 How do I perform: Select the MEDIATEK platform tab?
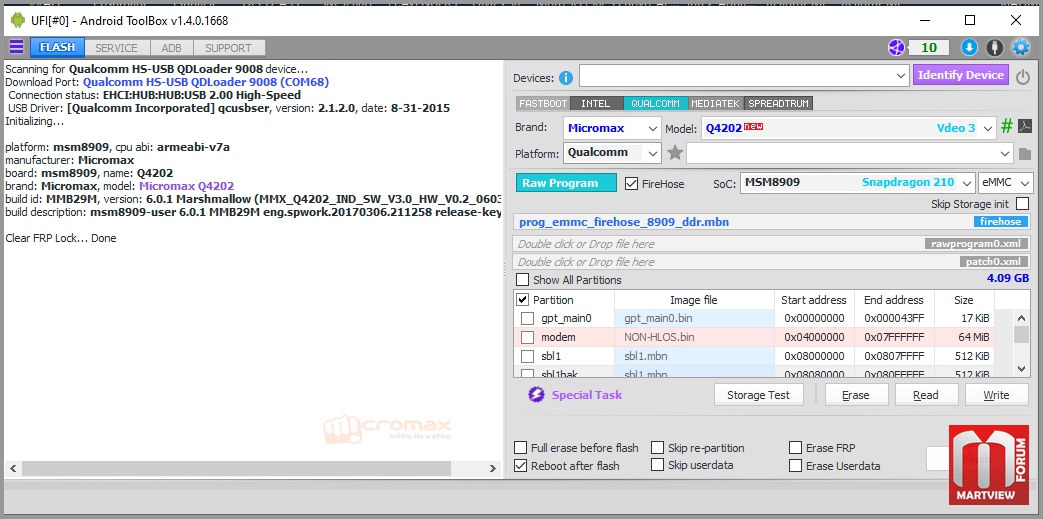click(716, 104)
